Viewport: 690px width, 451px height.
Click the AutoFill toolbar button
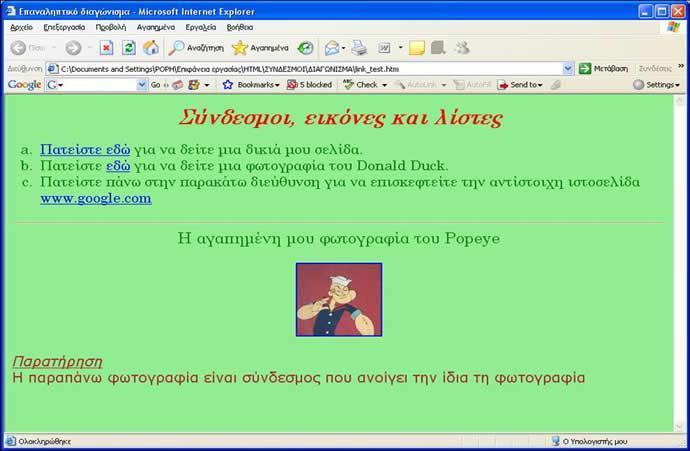point(472,84)
